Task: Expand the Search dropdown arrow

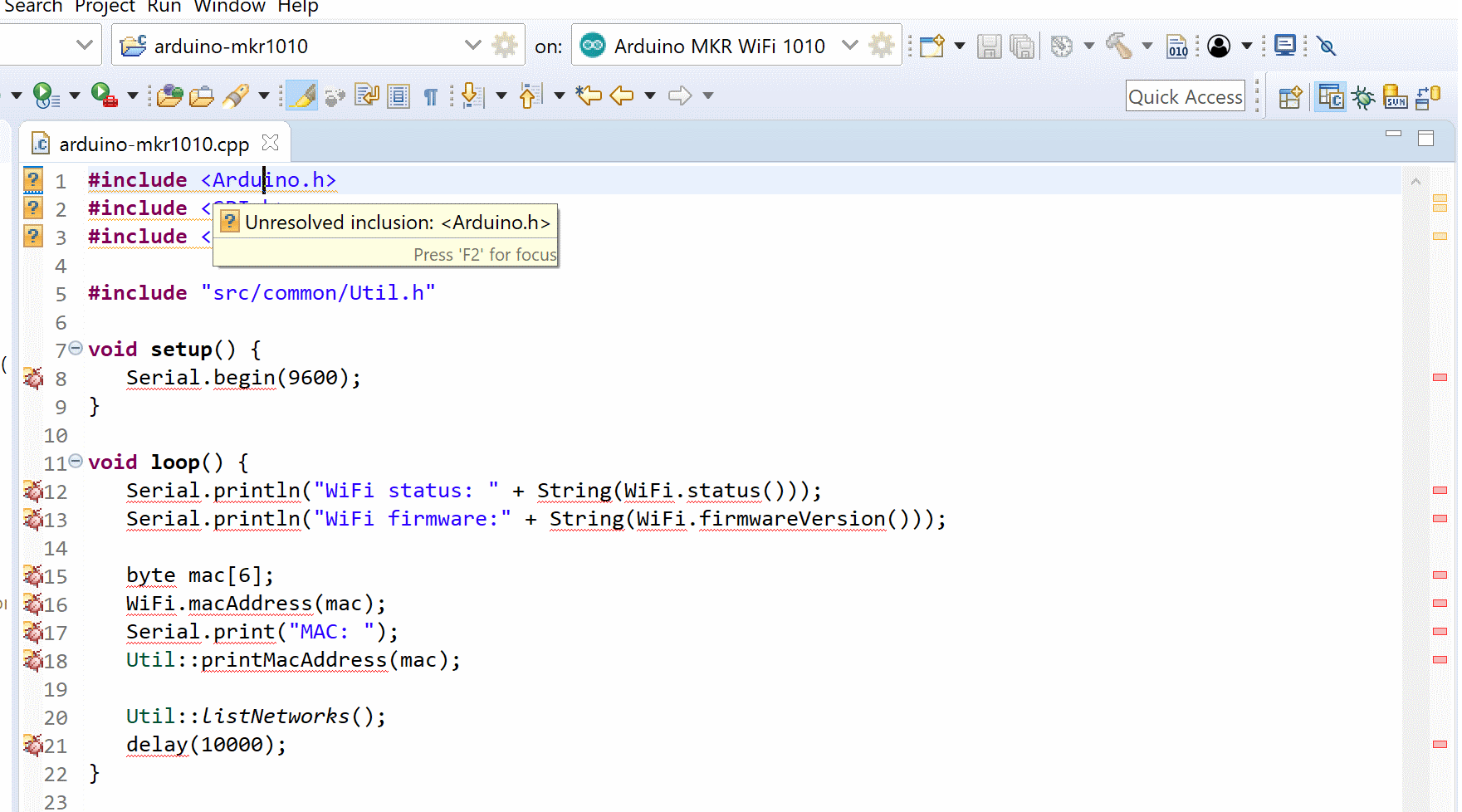Action: point(264,95)
